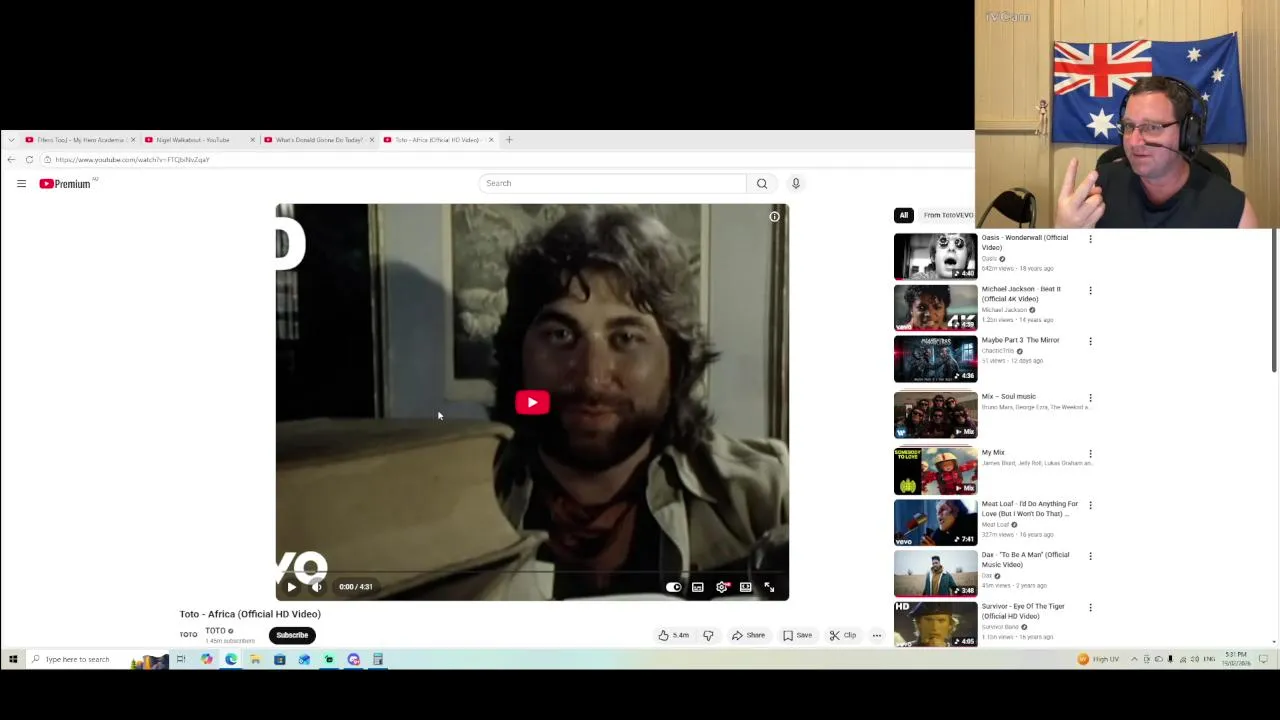Create a clip with the Clip button

point(843,635)
